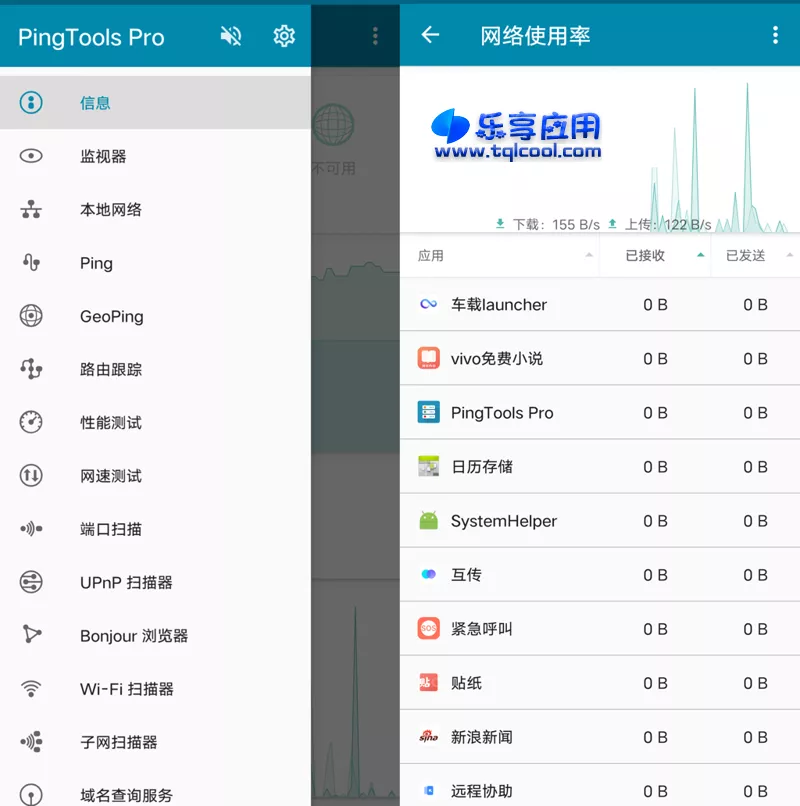Mute app sounds with the speaker icon
The width and height of the screenshot is (800, 806).
230,35
